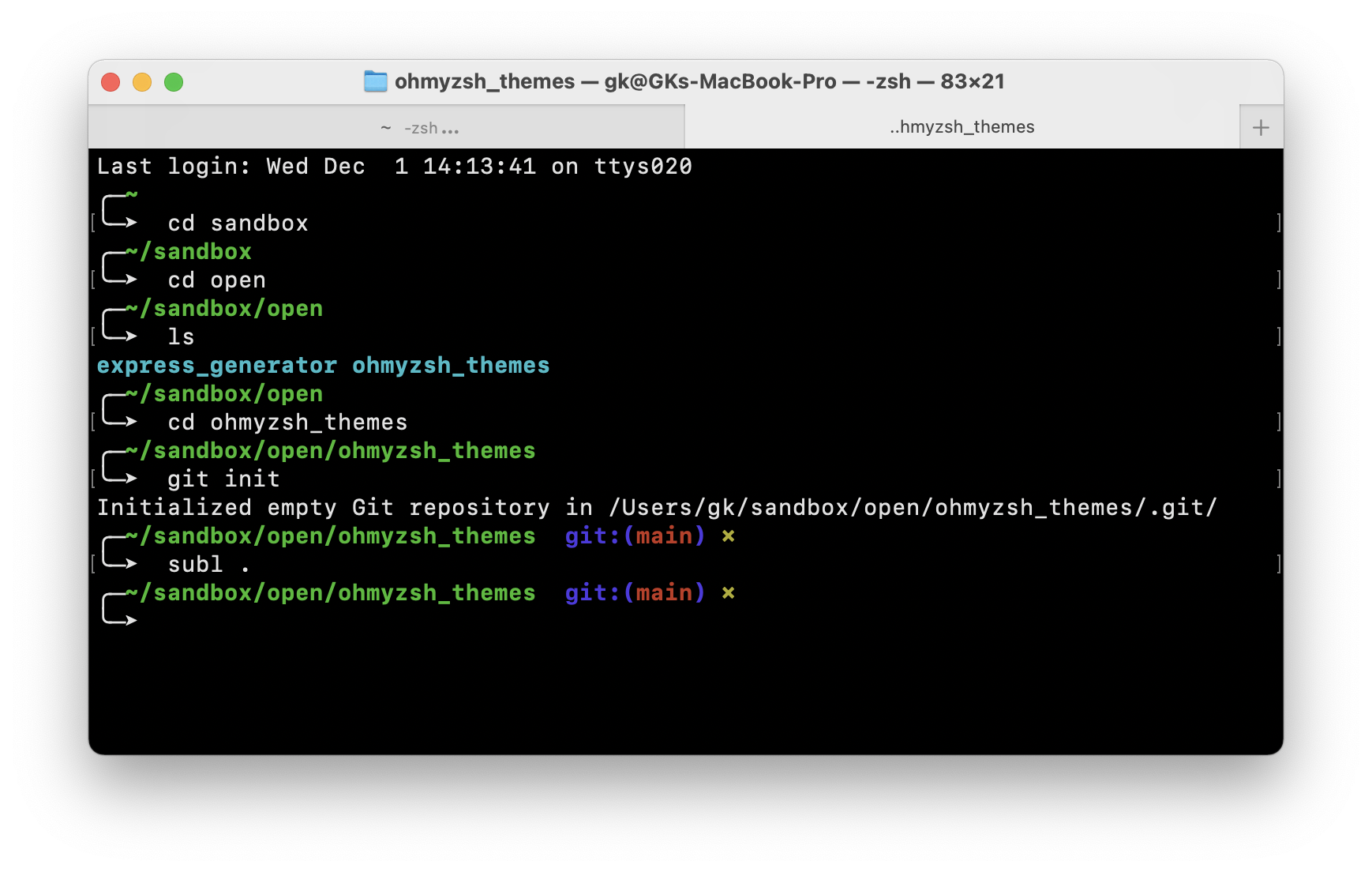Click the 'cd sandbox' command
1372x872 pixels.
point(238,224)
